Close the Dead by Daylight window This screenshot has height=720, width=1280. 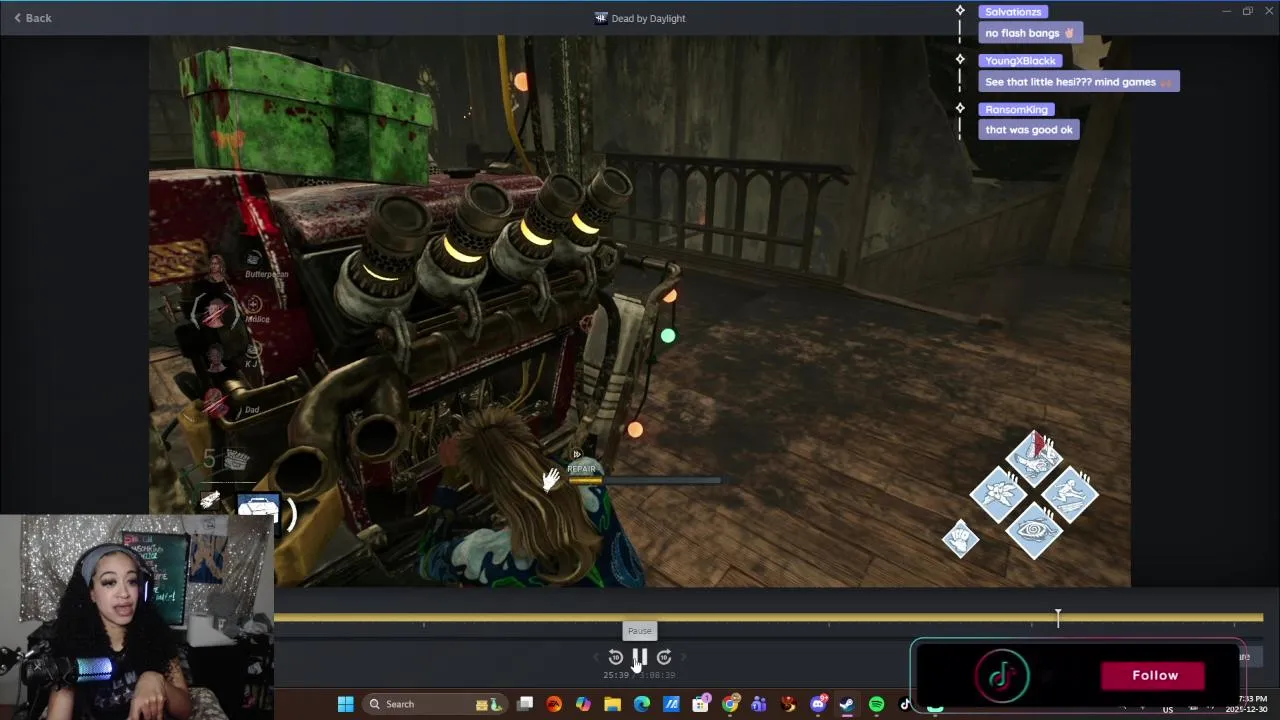(1267, 11)
